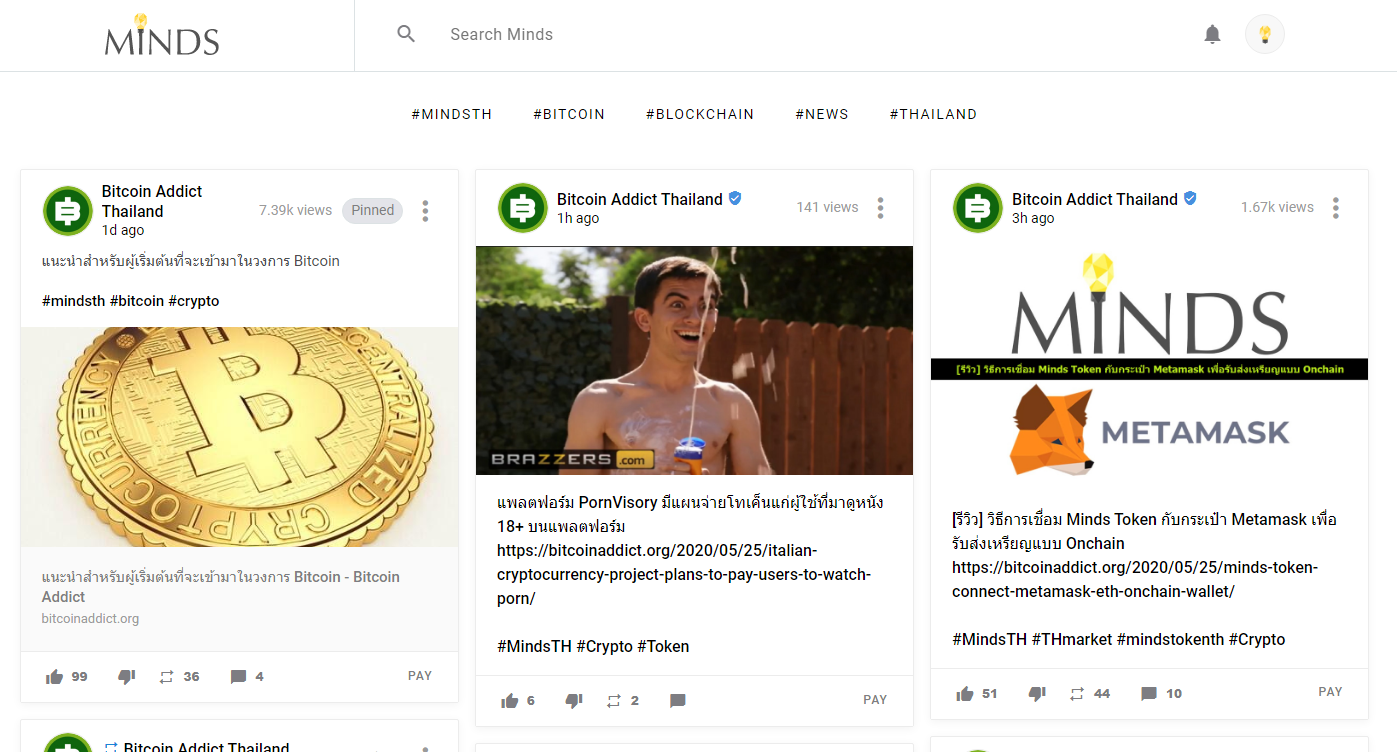Remind the pinned post with 36 reminds
The height and width of the screenshot is (752, 1397).
click(x=166, y=677)
